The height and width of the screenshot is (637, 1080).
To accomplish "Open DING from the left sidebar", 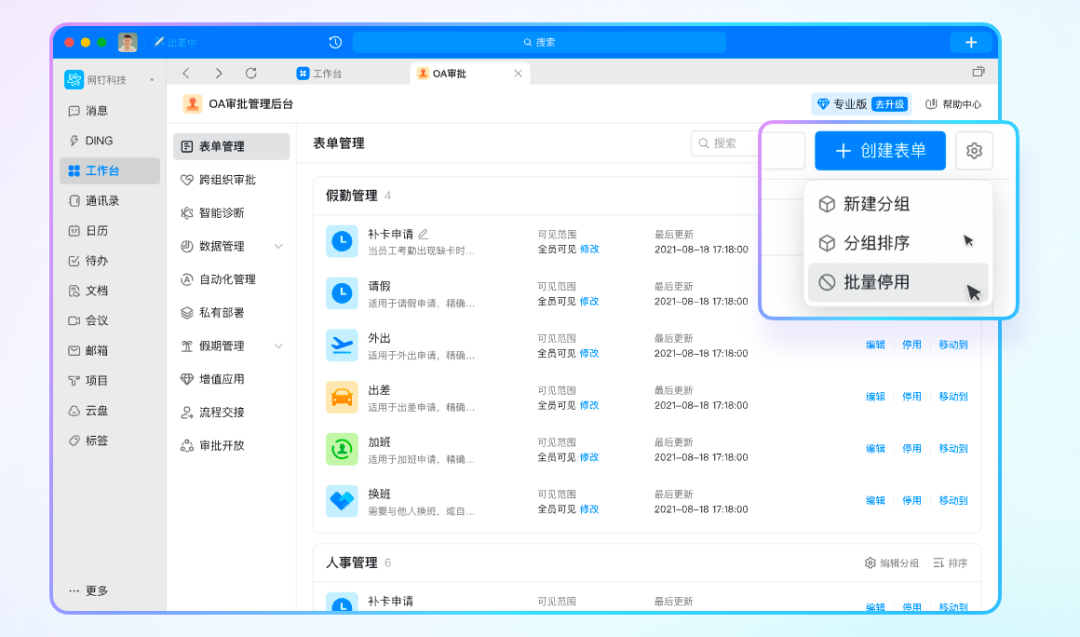I will pyautogui.click(x=99, y=141).
